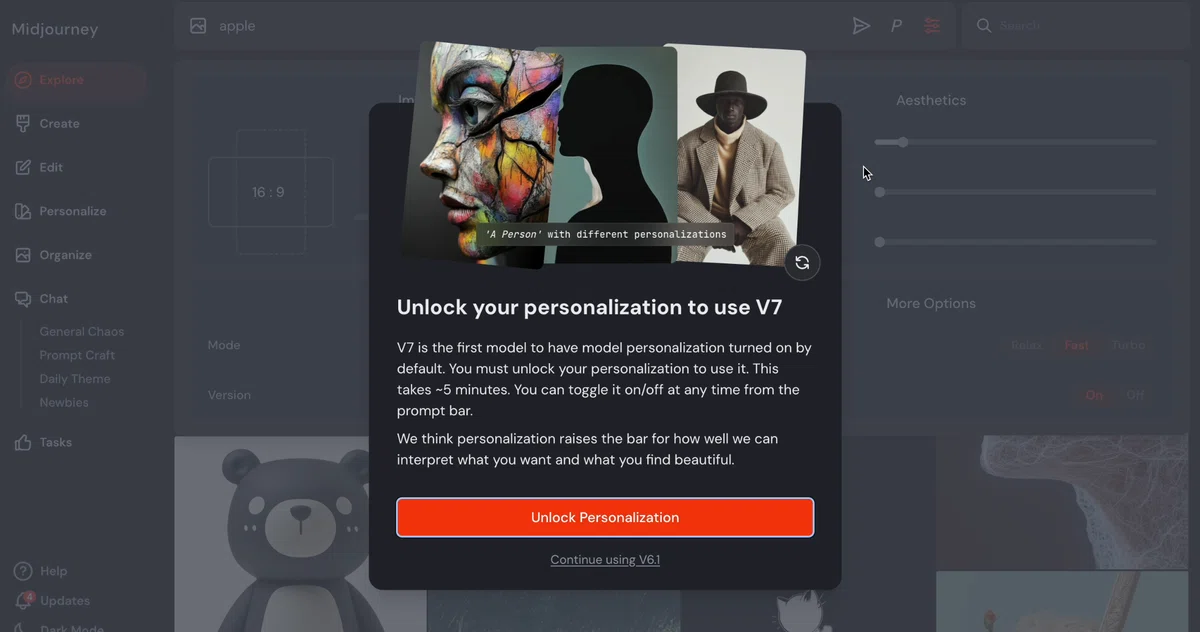Open Explore in the sidebar
This screenshot has height=632, width=1200.
[76, 80]
